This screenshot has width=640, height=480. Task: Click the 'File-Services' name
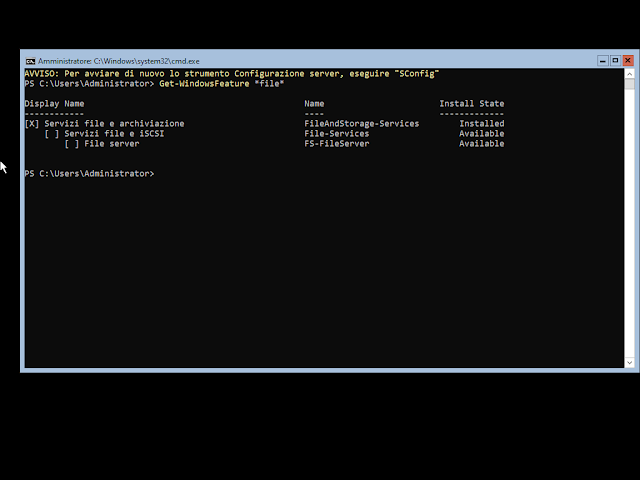[x=337, y=134]
